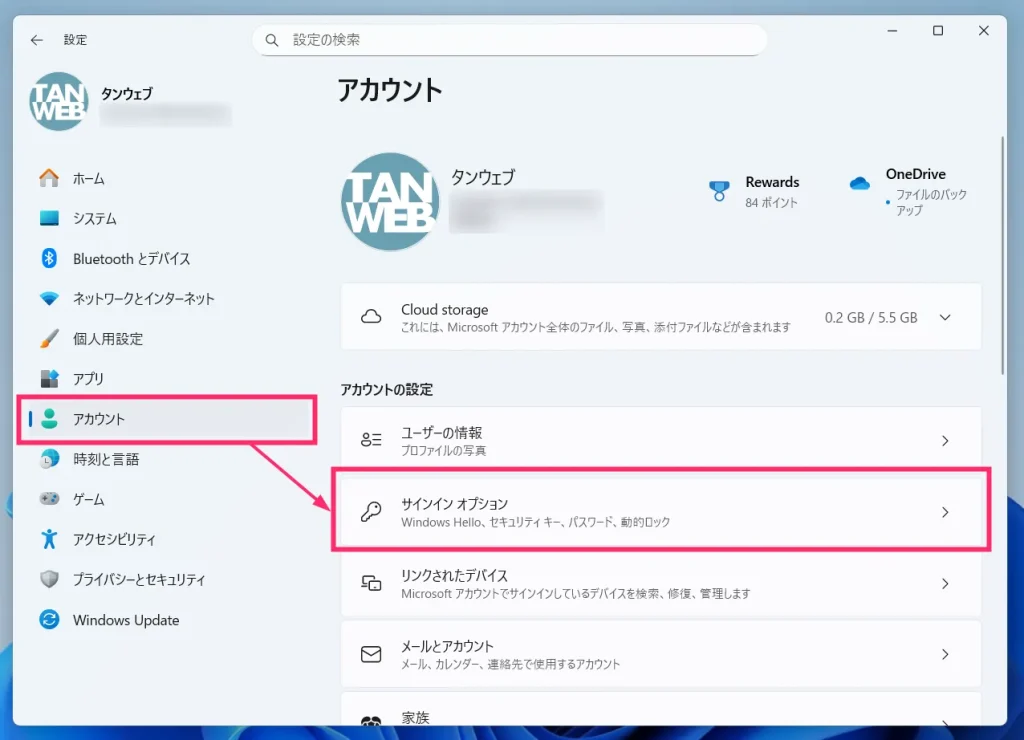This screenshot has width=1024, height=740.
Task: Click the envelope icon for メールとアカウント
Action: pos(371,654)
